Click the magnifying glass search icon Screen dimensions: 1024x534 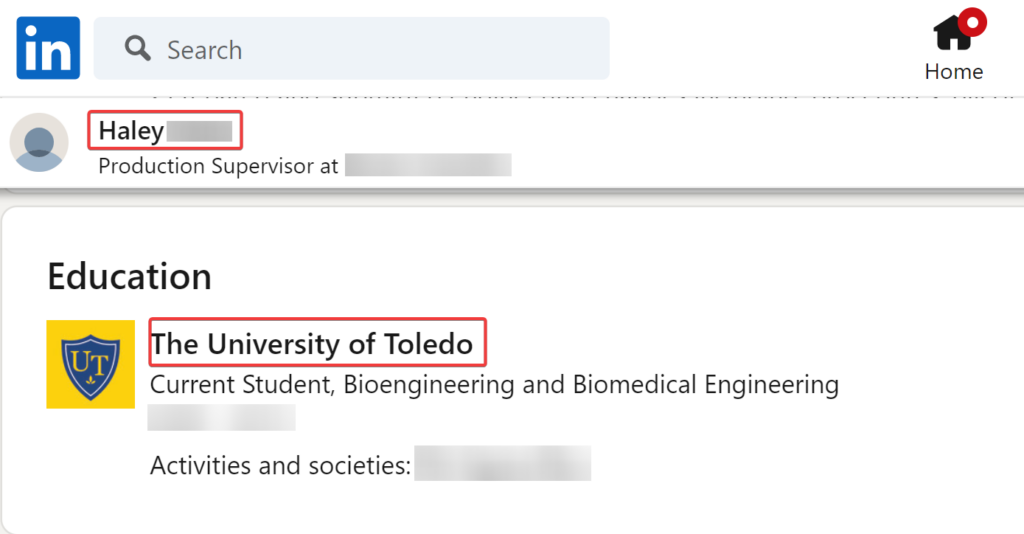tap(138, 49)
